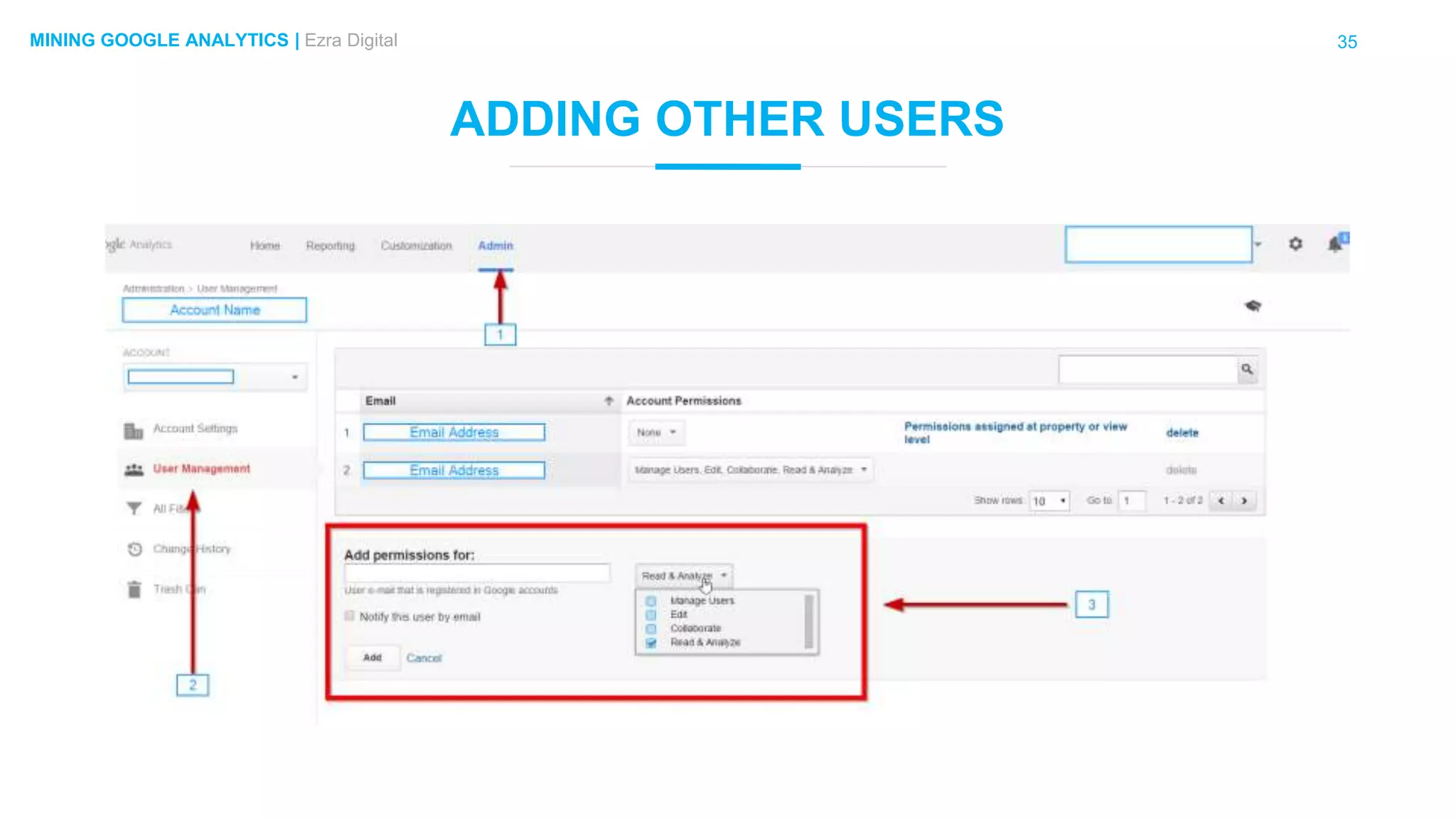Click the Google Analytics logo

tap(139, 245)
